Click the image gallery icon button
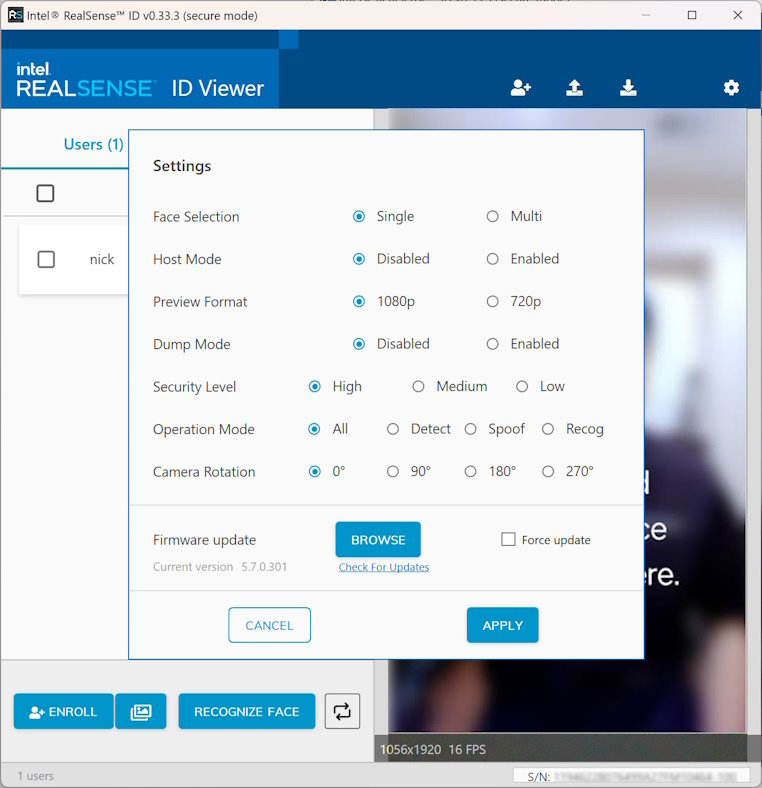The width and height of the screenshot is (762, 788). (x=141, y=711)
